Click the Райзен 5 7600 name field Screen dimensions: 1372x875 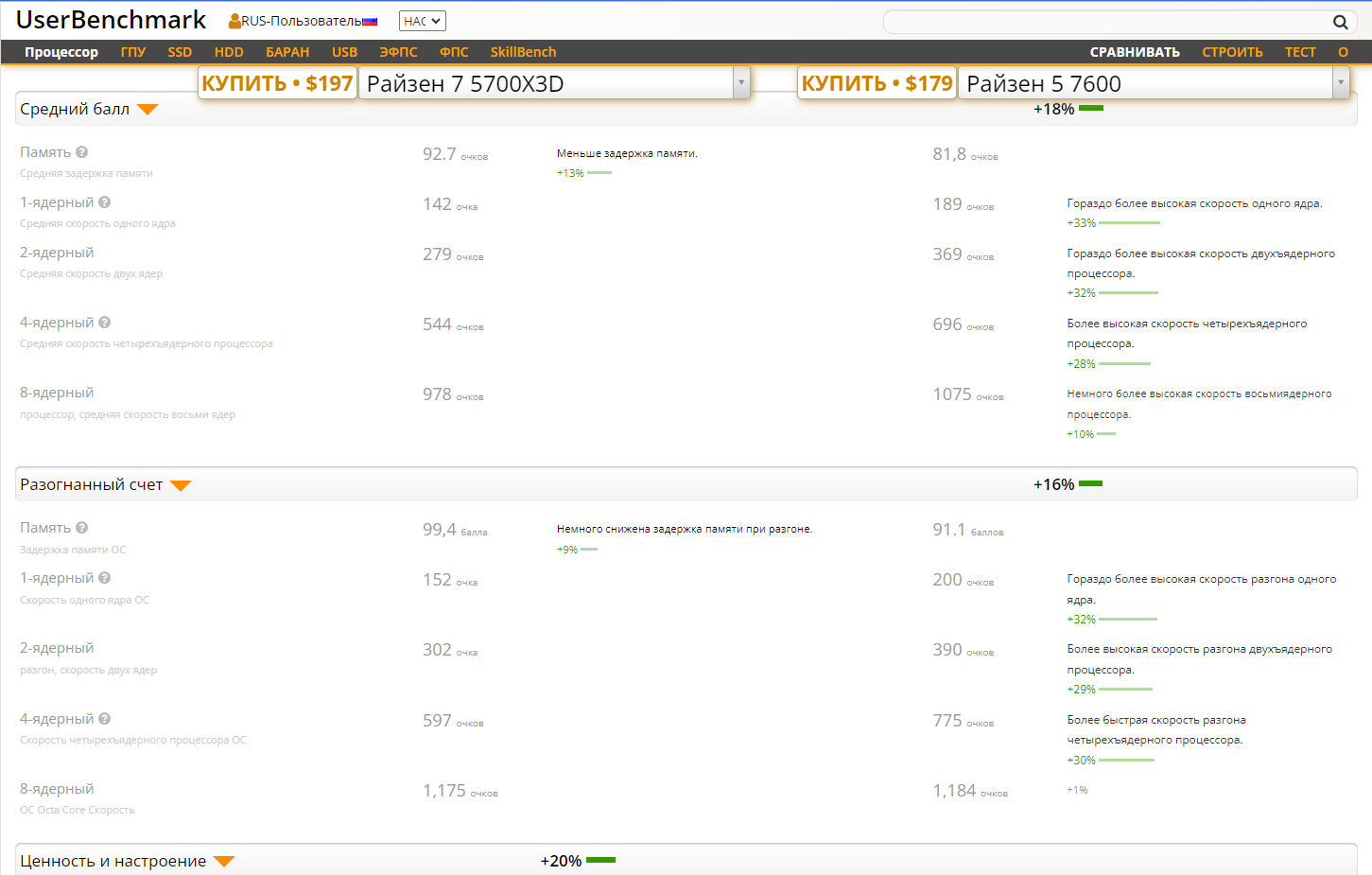click(x=1146, y=83)
